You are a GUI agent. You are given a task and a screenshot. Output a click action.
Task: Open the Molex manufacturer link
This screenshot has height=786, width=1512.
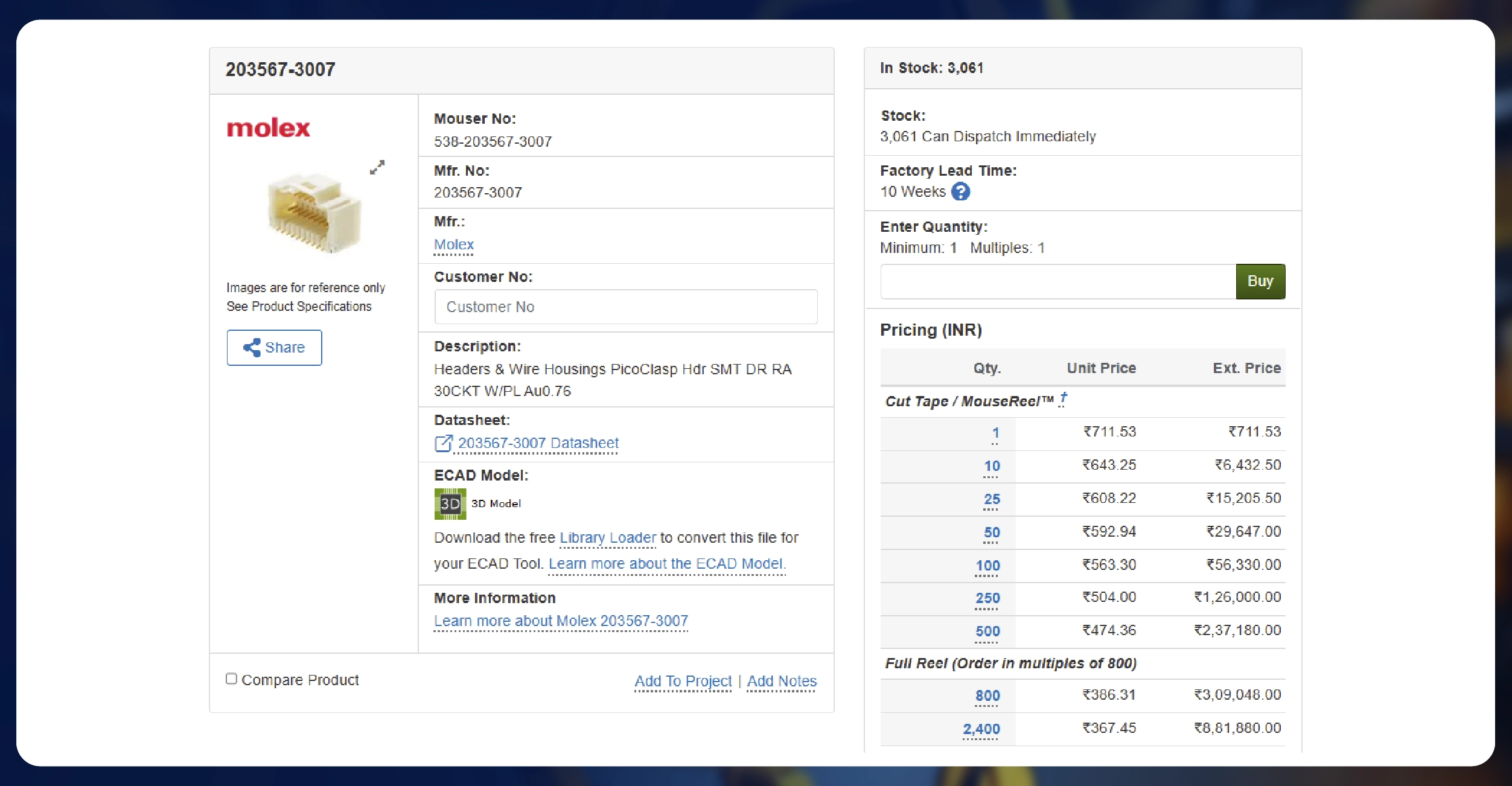tap(454, 244)
